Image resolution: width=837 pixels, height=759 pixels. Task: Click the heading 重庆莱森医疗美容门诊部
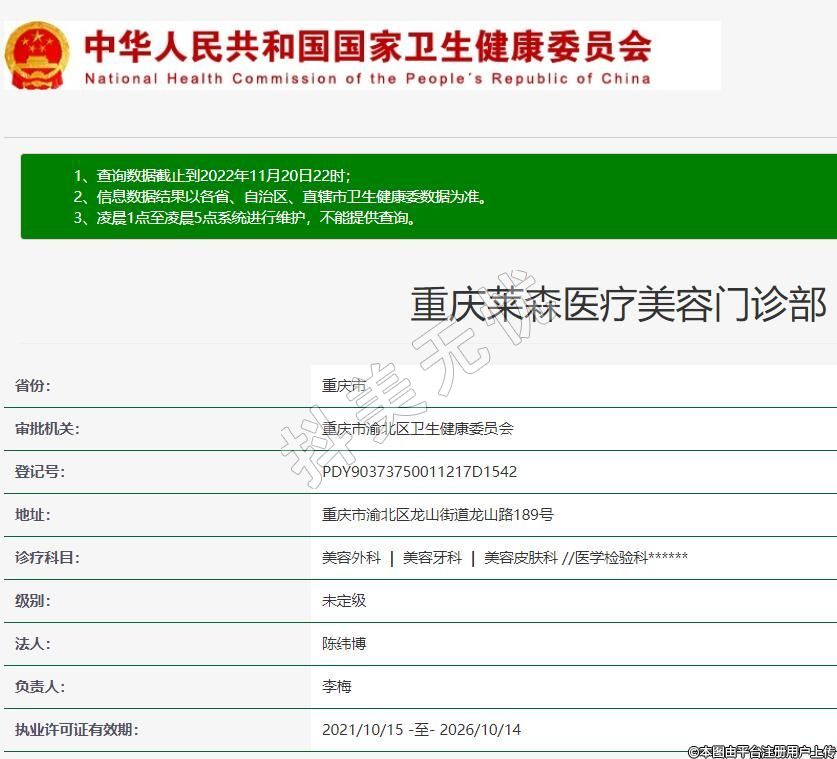tap(618, 304)
